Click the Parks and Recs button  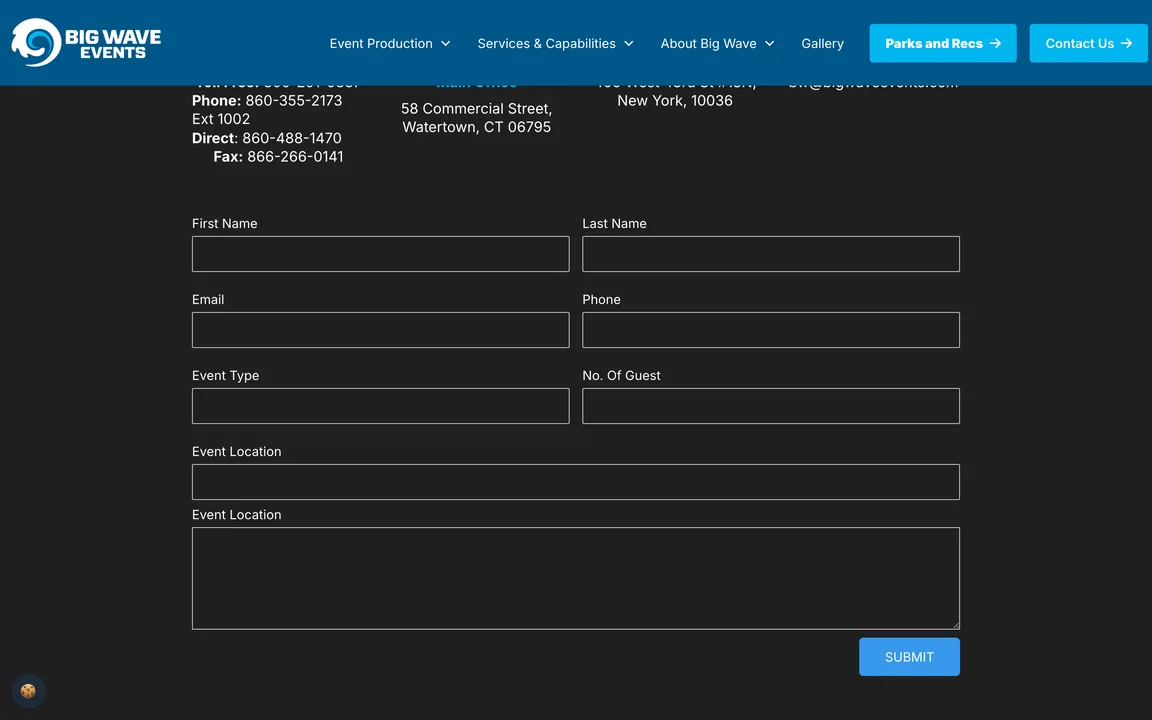[943, 43]
